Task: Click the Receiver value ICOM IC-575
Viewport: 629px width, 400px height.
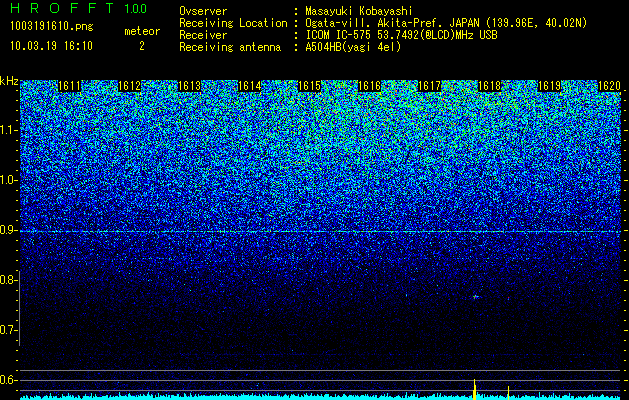Action: tap(401, 35)
